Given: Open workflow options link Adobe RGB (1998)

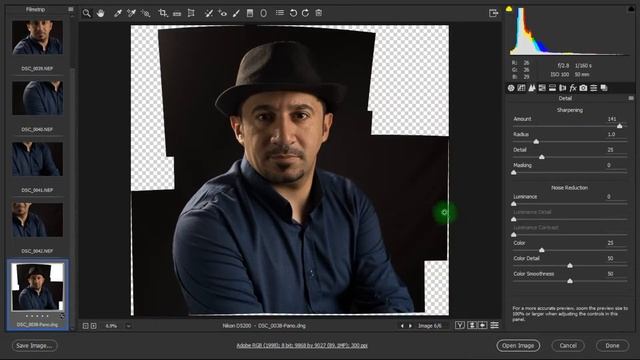Looking at the screenshot, I should (x=302, y=346).
